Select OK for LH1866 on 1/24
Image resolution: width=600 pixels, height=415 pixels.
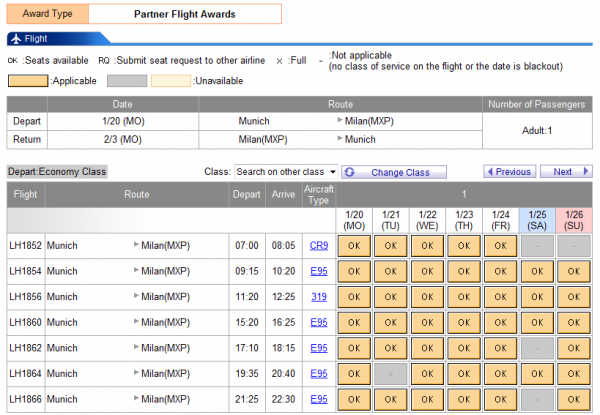point(501,400)
